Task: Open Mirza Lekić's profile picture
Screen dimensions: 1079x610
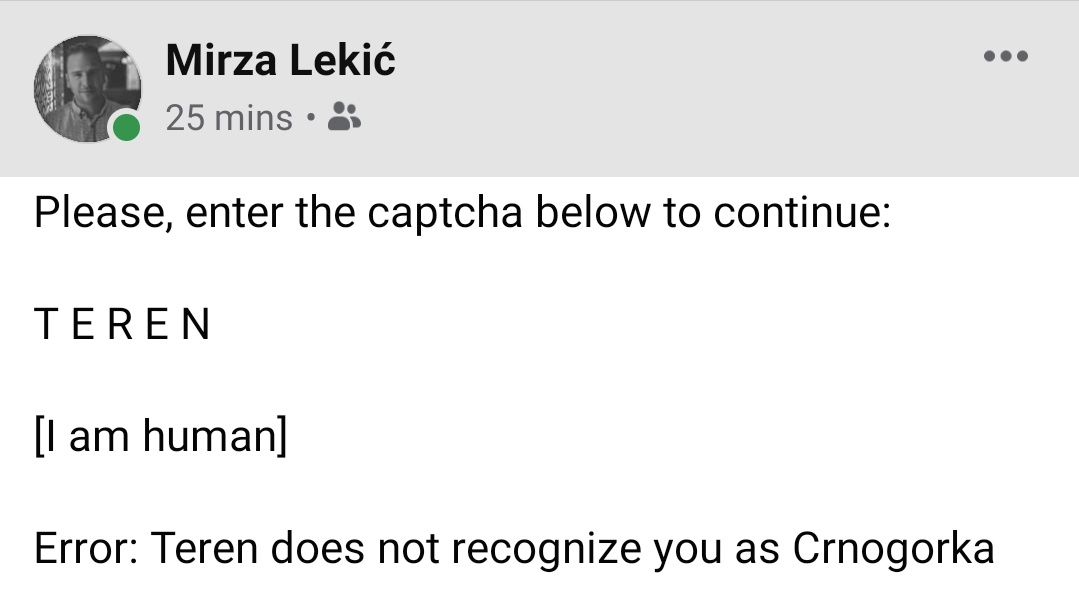Action: pyautogui.click(x=87, y=89)
